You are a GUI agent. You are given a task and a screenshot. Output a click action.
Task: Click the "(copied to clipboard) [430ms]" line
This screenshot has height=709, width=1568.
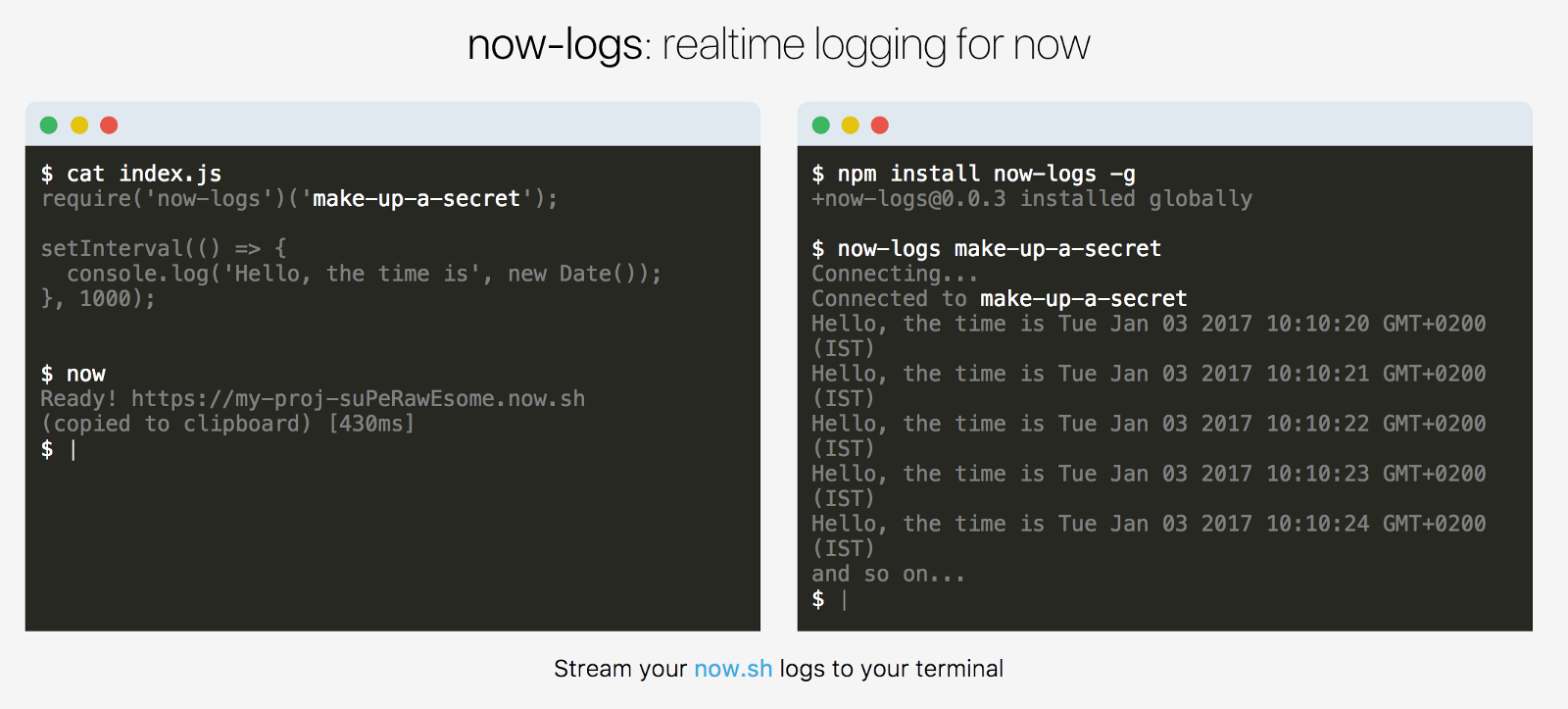click(227, 424)
